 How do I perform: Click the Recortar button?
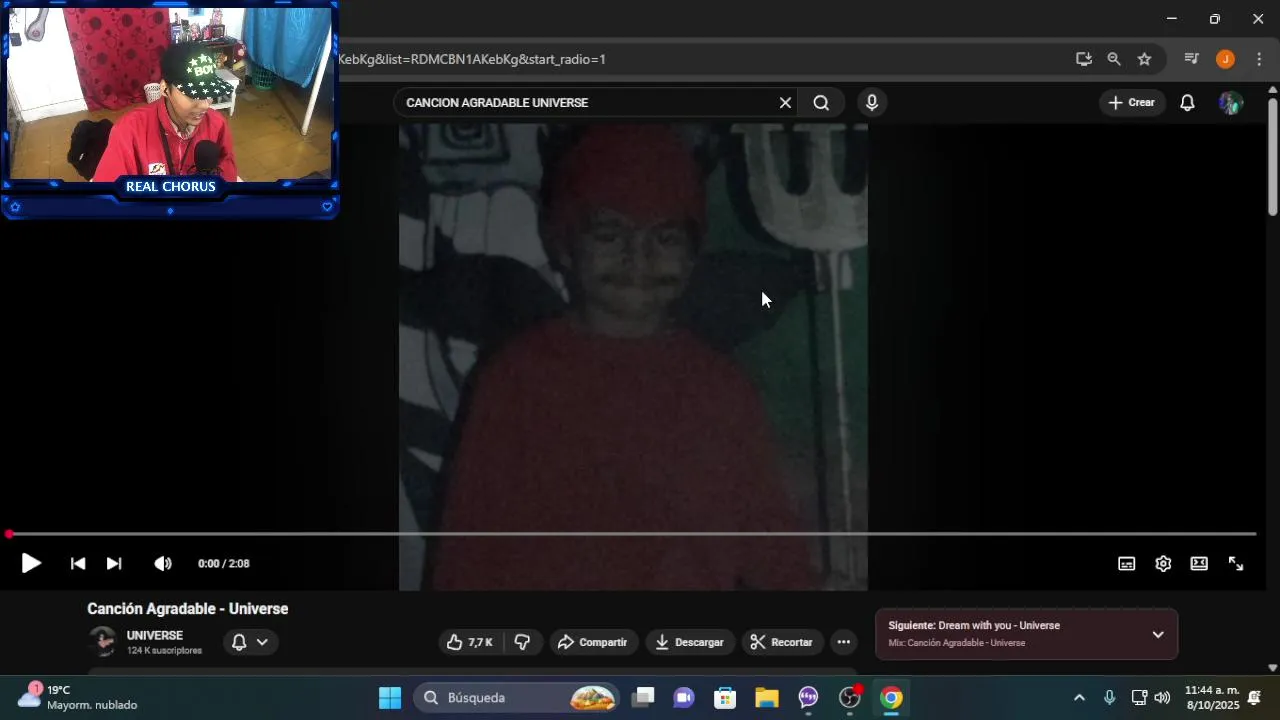(x=781, y=642)
